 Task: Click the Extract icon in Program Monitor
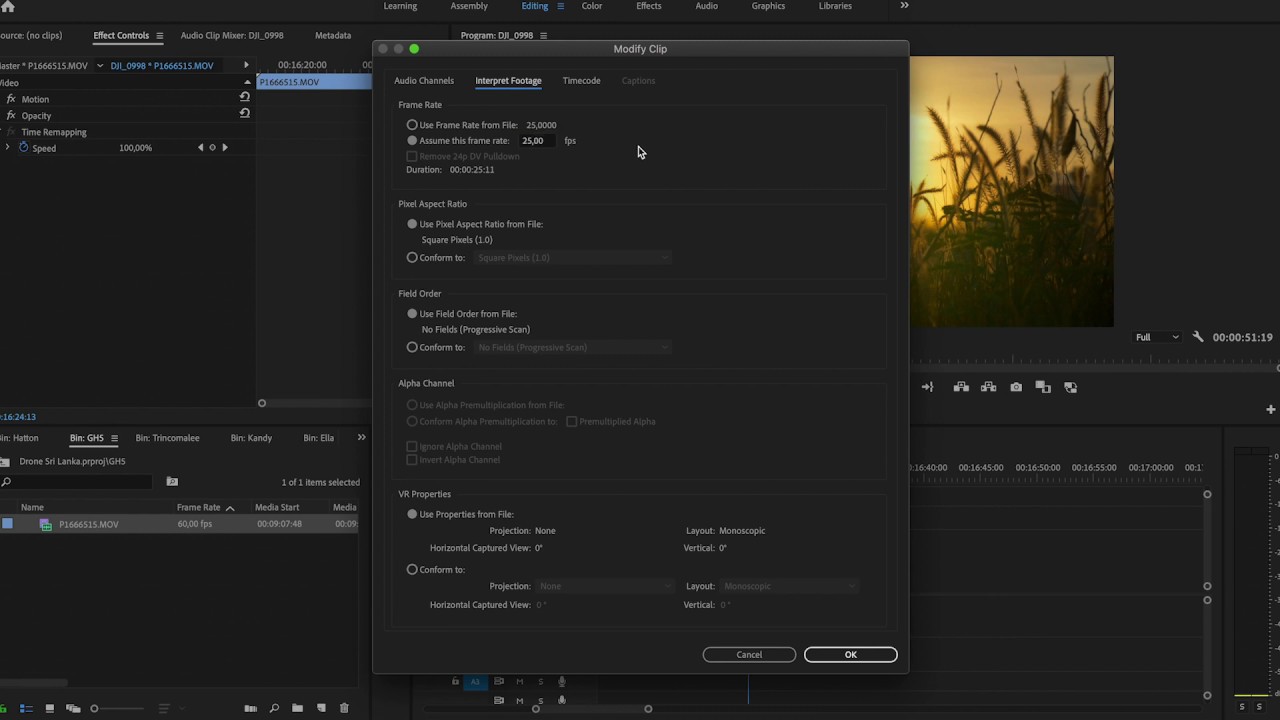pyautogui.click(x=988, y=387)
